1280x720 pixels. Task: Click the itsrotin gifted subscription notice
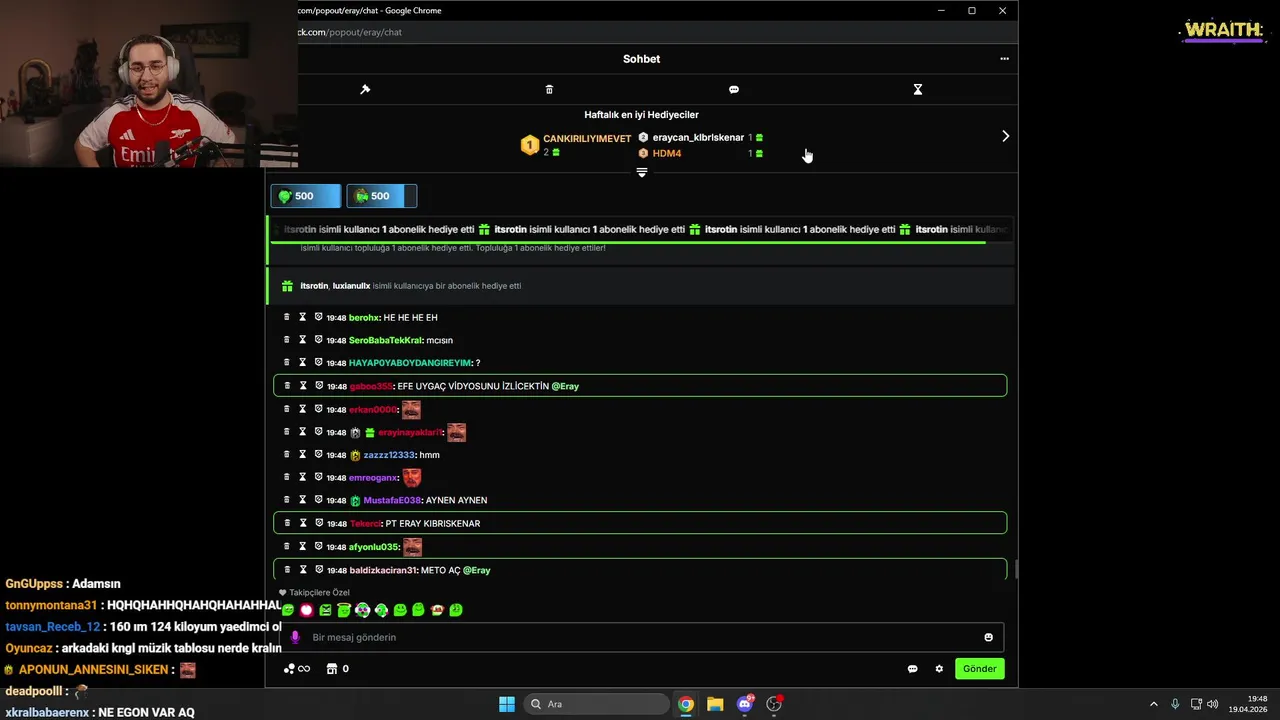[641, 286]
